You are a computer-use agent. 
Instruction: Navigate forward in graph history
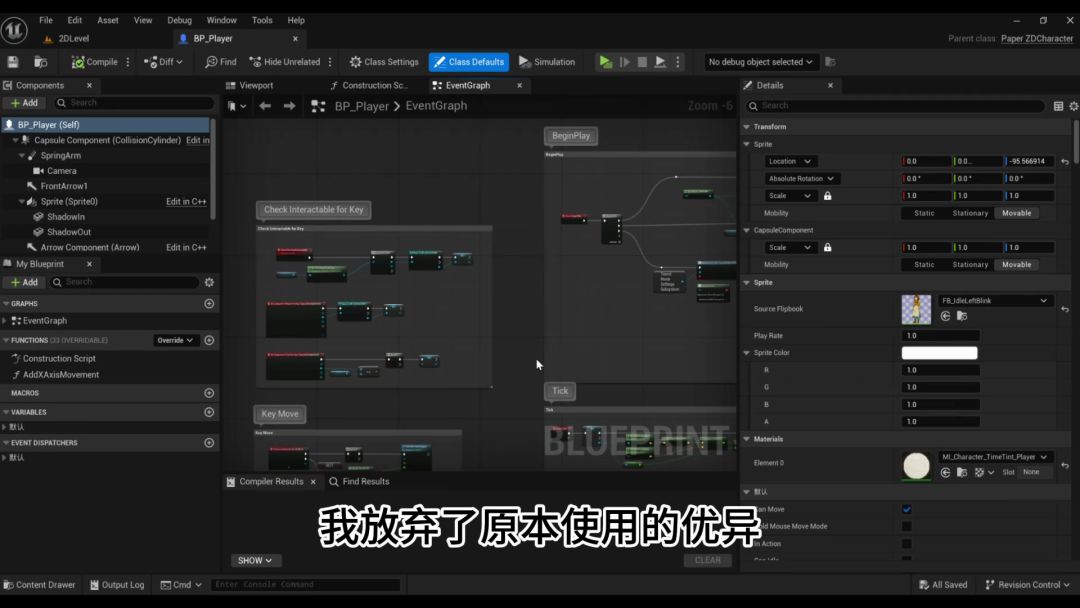pyautogui.click(x=289, y=106)
